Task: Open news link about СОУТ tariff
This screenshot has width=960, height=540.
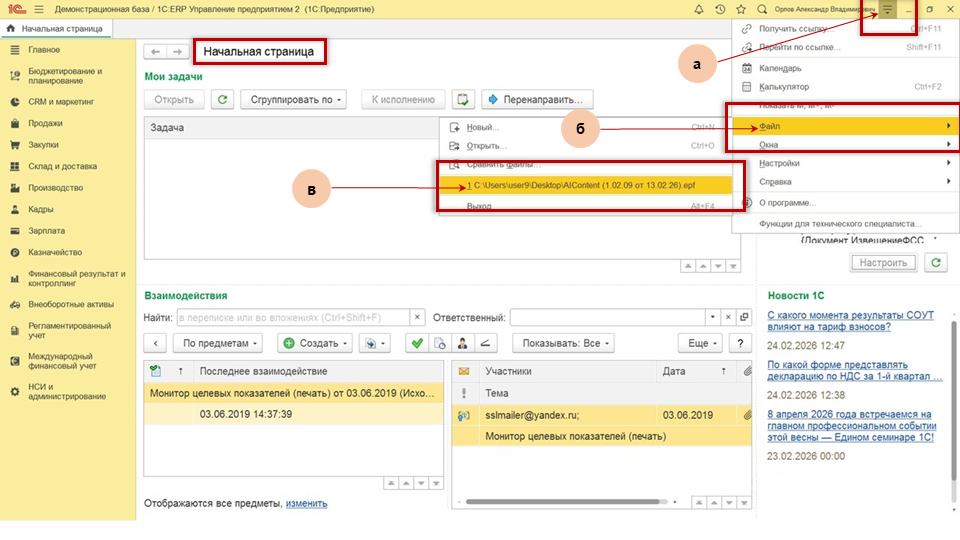Action: pyautogui.click(x=850, y=321)
